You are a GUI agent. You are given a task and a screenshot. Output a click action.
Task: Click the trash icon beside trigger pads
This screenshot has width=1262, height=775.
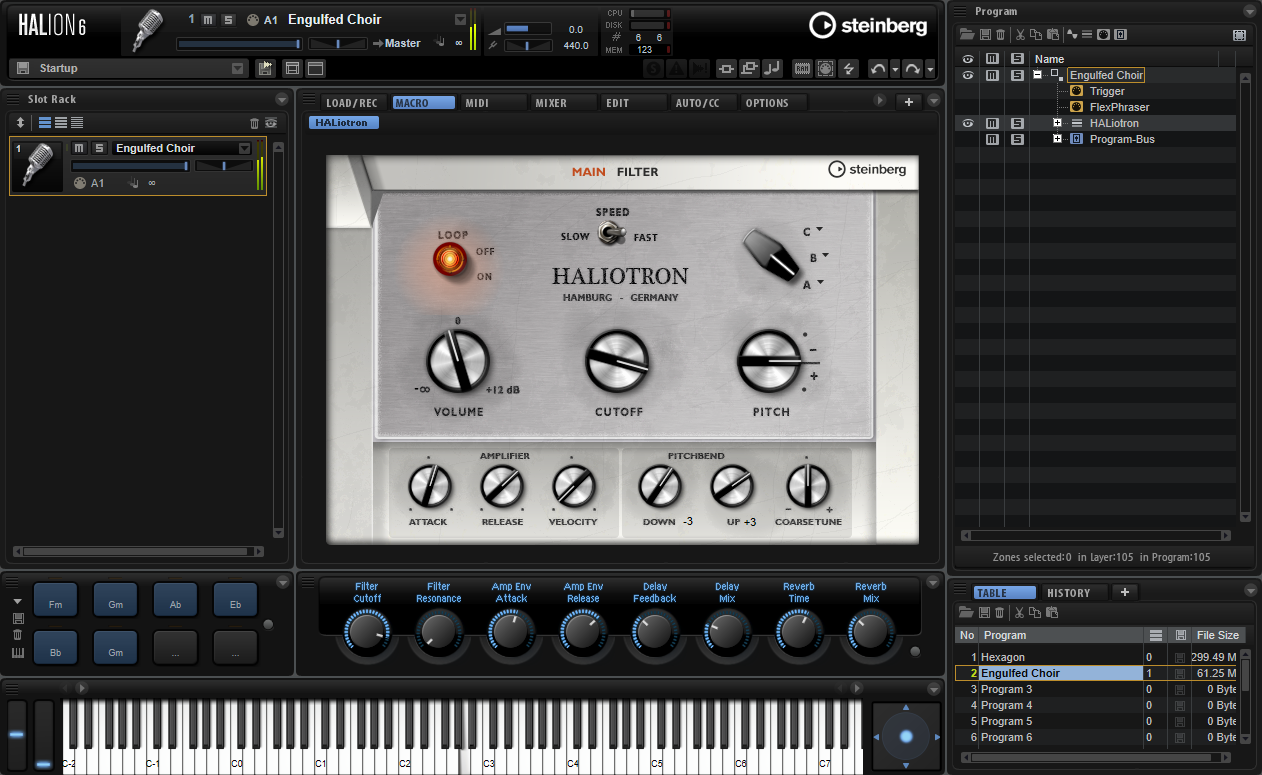[x=17, y=634]
